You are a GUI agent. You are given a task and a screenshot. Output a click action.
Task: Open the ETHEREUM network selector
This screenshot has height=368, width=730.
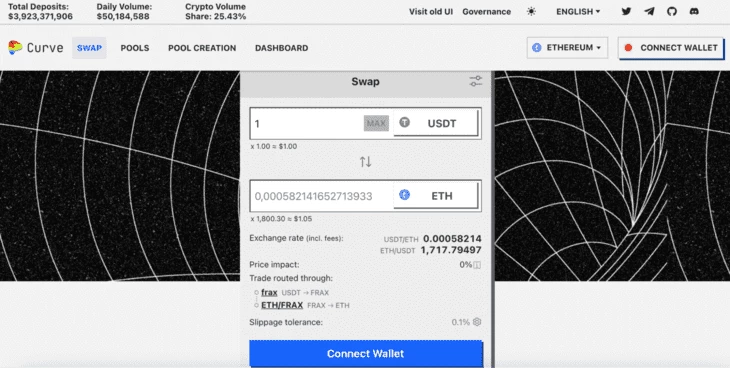(568, 48)
